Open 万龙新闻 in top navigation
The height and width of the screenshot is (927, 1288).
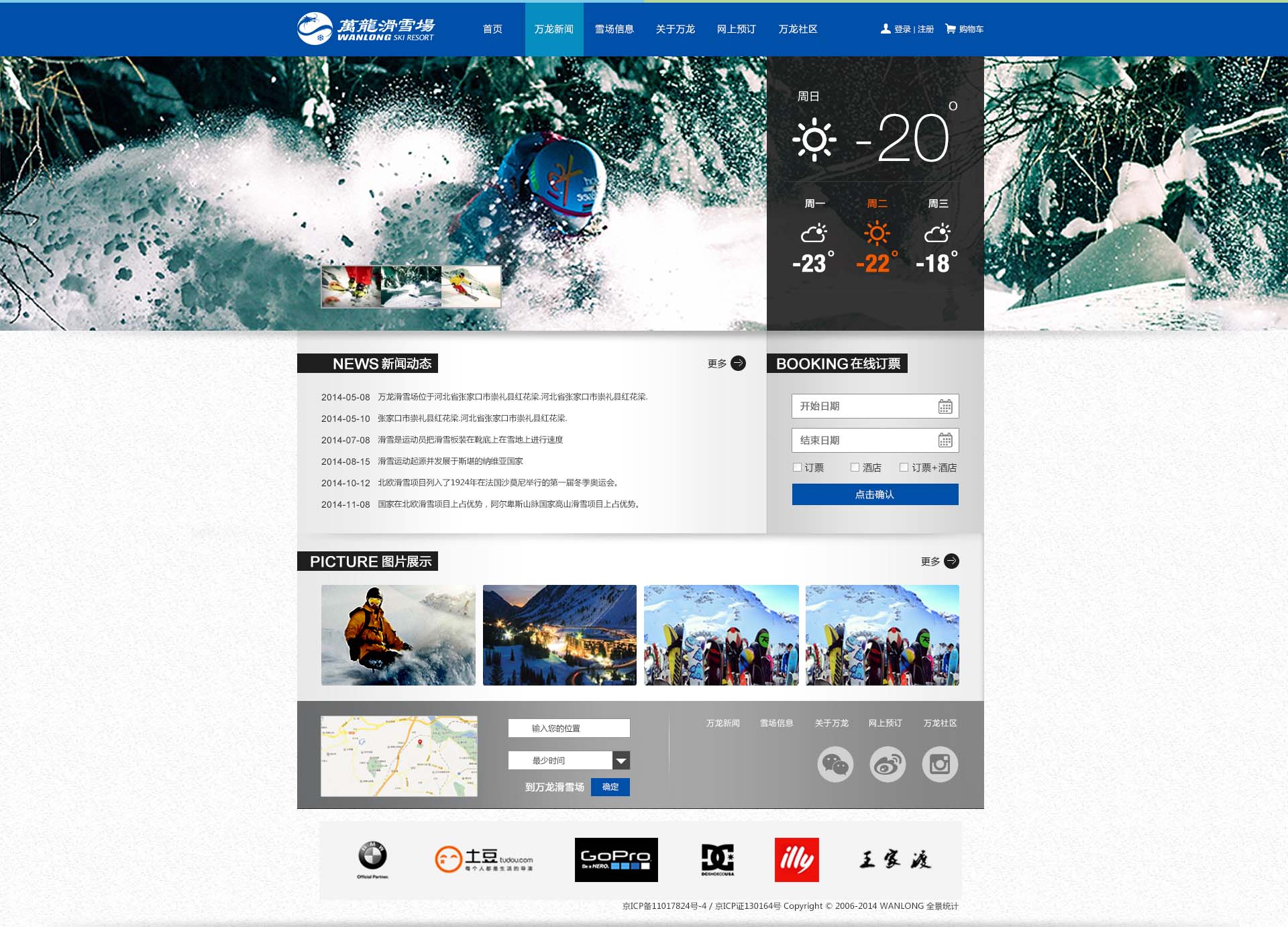[x=553, y=30]
